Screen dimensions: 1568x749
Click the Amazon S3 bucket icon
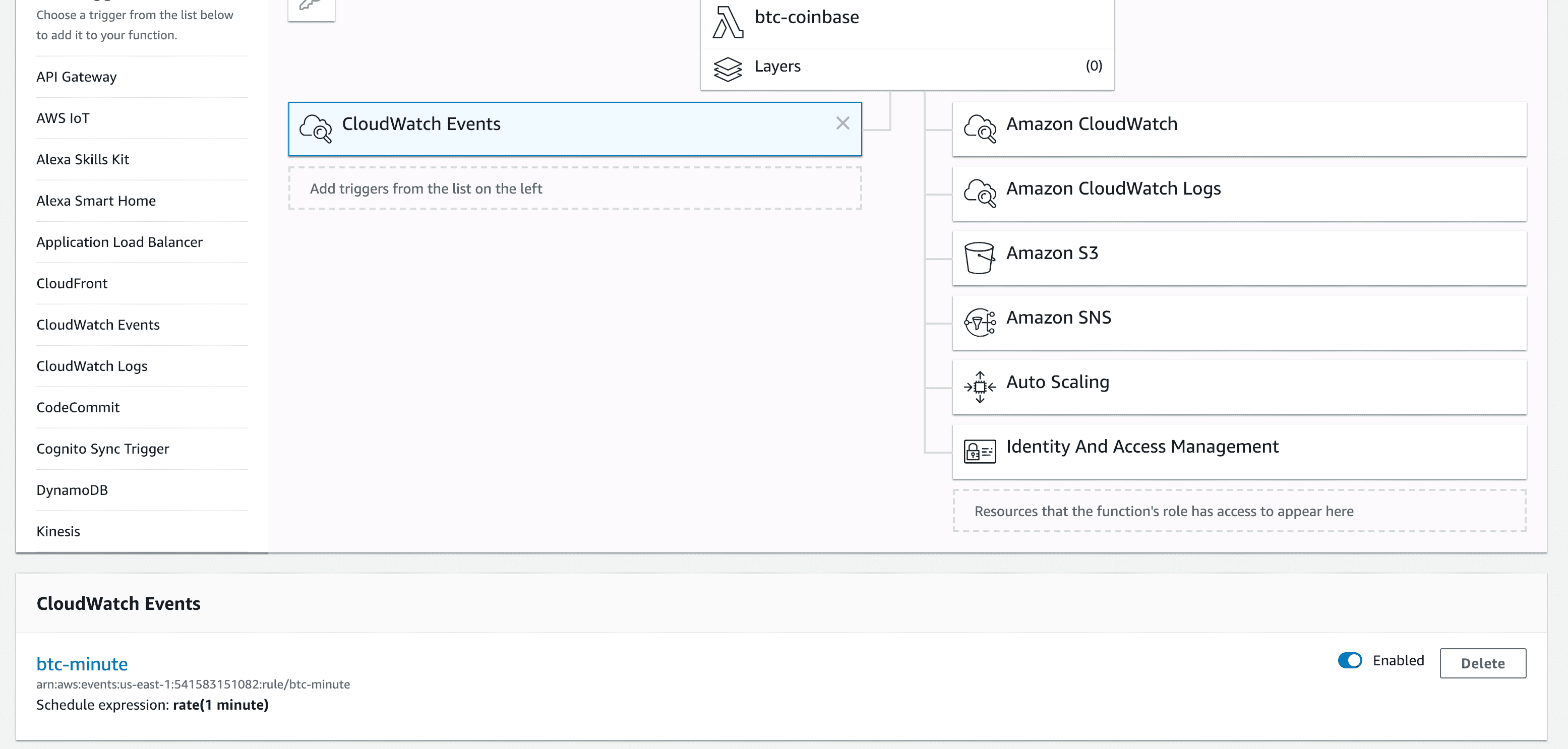[980, 258]
